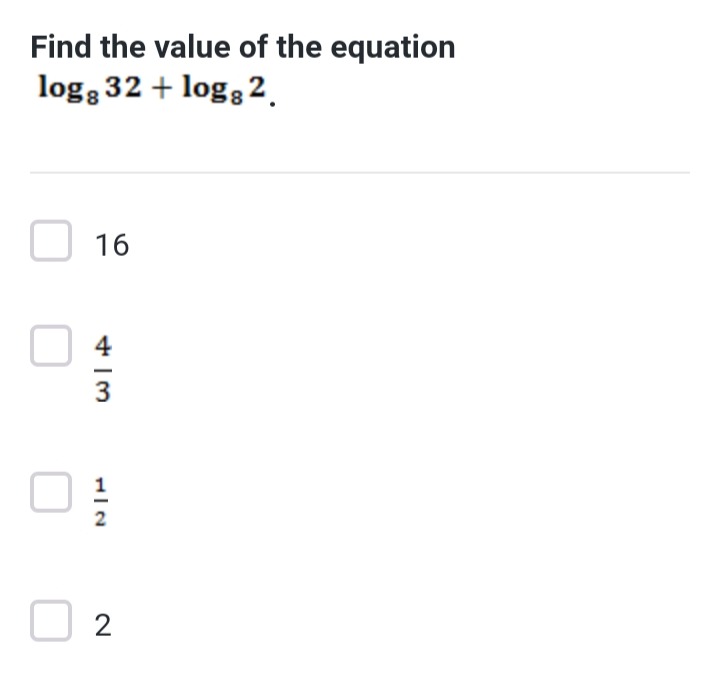The width and height of the screenshot is (720, 685).
Task: Tick the checkbox next to 4/3
Action: pyautogui.click(x=51, y=346)
